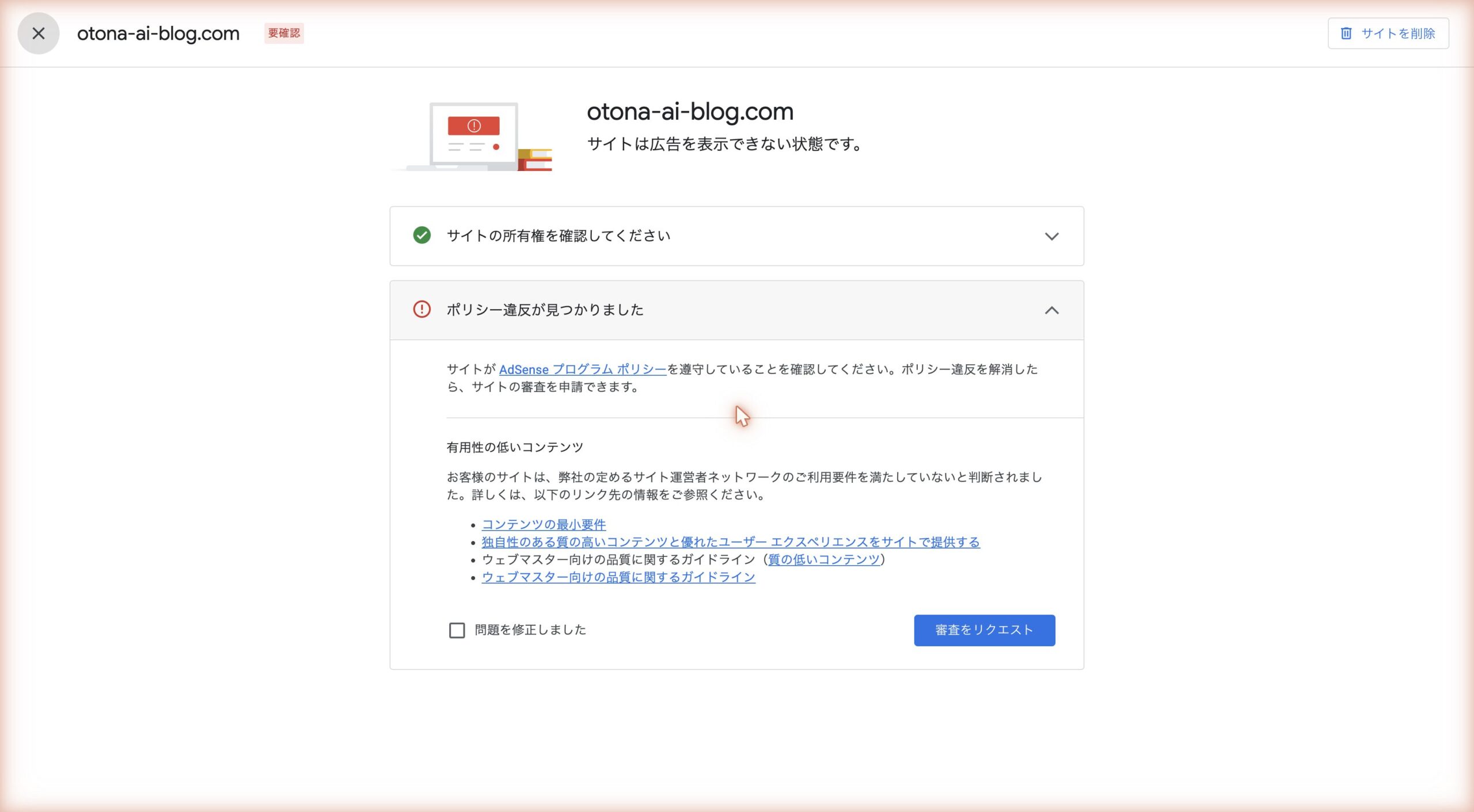
Task: Open the 質の低いコンテンツ link
Action: (824, 559)
